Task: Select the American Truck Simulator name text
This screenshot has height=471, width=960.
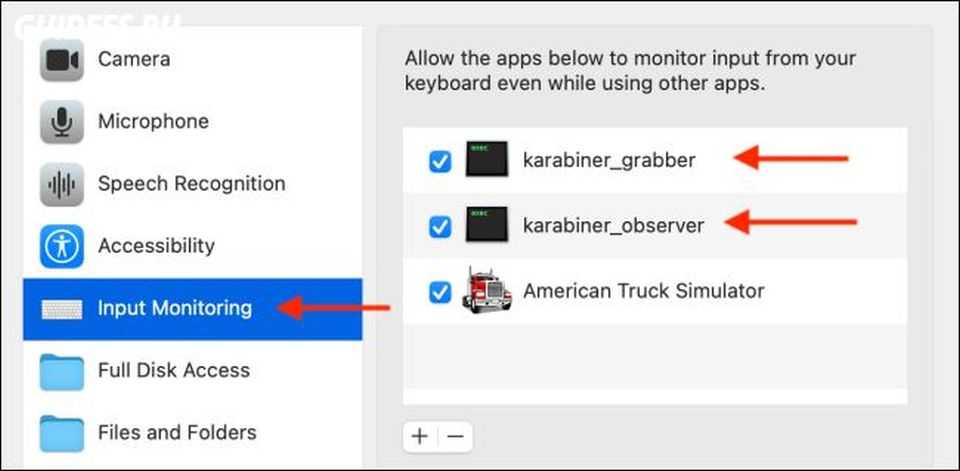Action: [643, 292]
